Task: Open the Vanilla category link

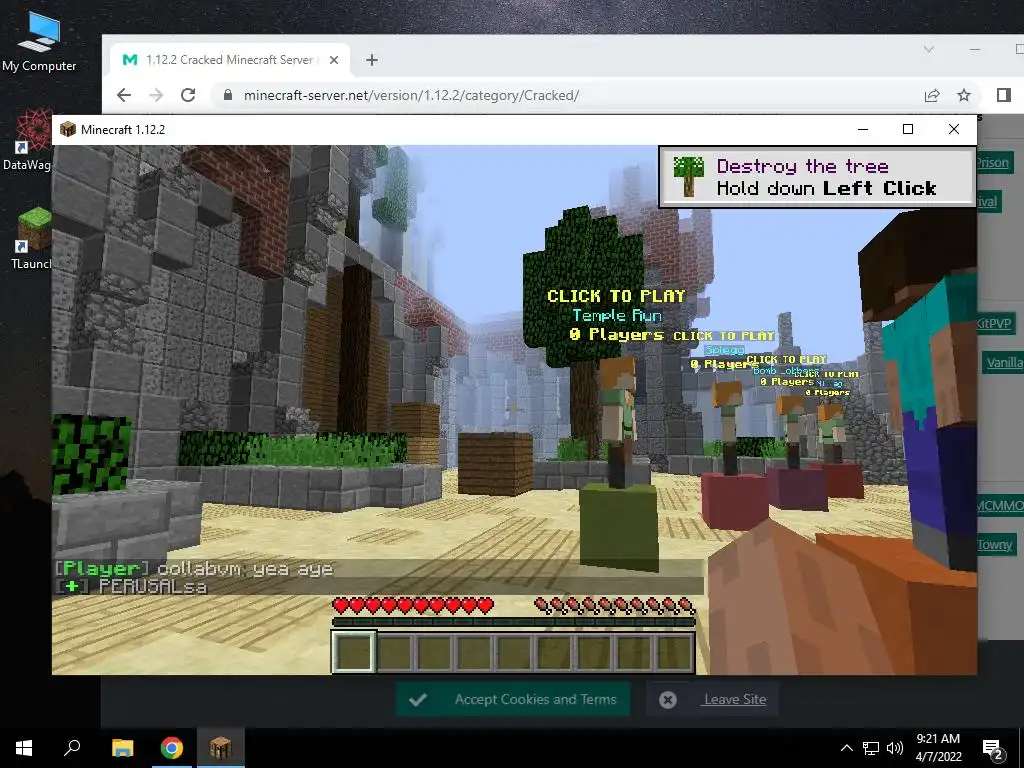Action: click(1003, 362)
